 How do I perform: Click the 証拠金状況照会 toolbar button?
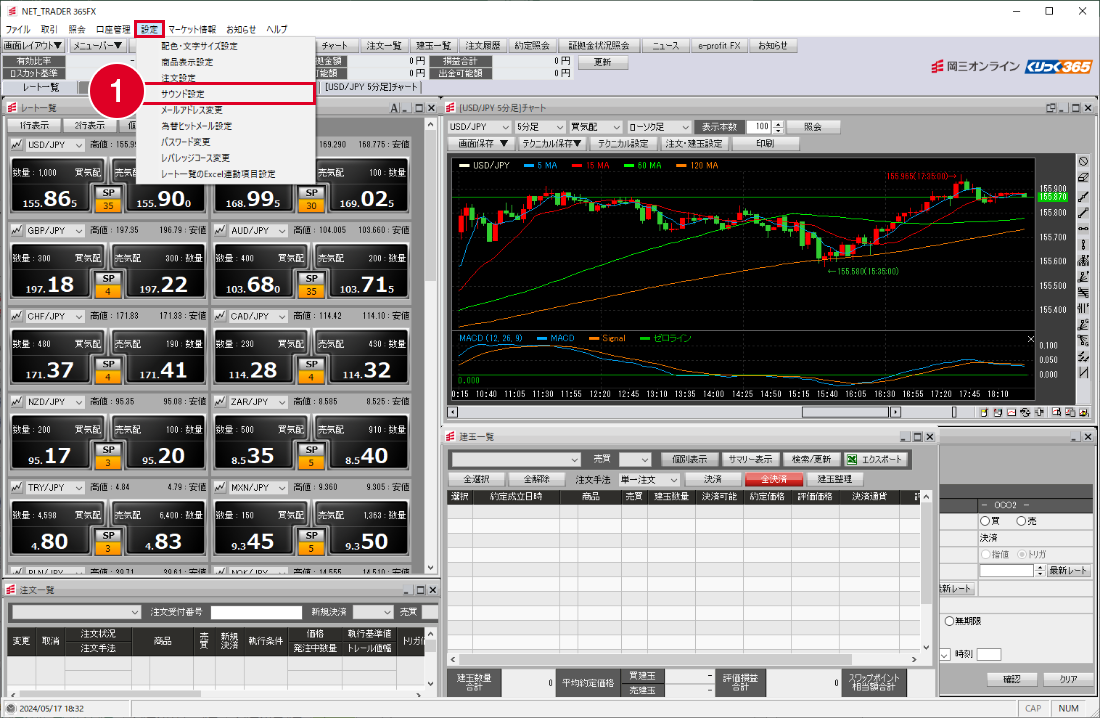point(598,46)
